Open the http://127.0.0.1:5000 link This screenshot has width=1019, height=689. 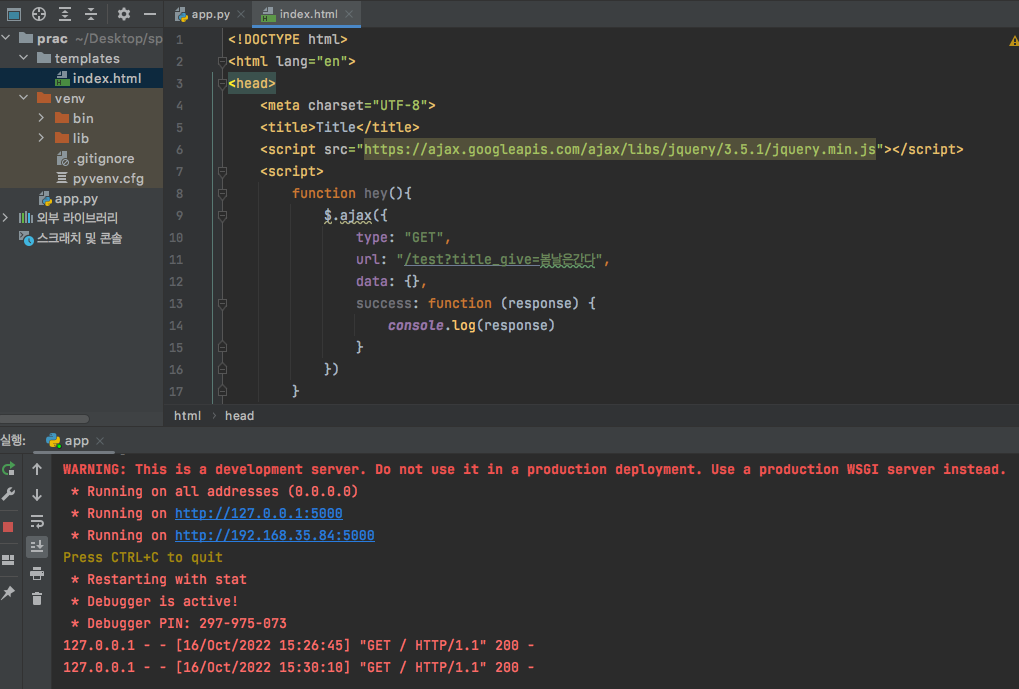pyautogui.click(x=259, y=514)
